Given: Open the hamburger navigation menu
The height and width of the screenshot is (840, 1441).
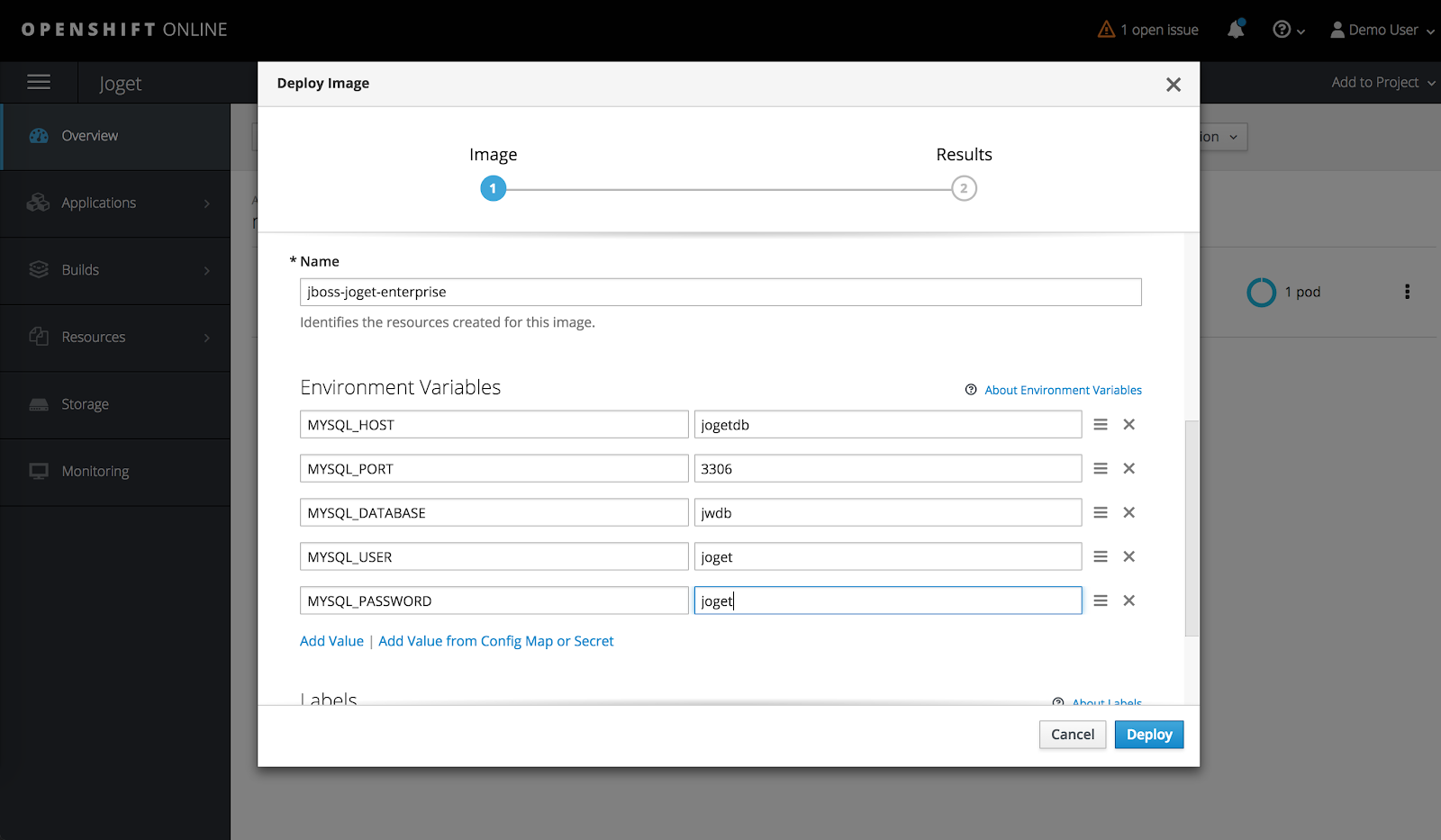Looking at the screenshot, I should coord(39,83).
